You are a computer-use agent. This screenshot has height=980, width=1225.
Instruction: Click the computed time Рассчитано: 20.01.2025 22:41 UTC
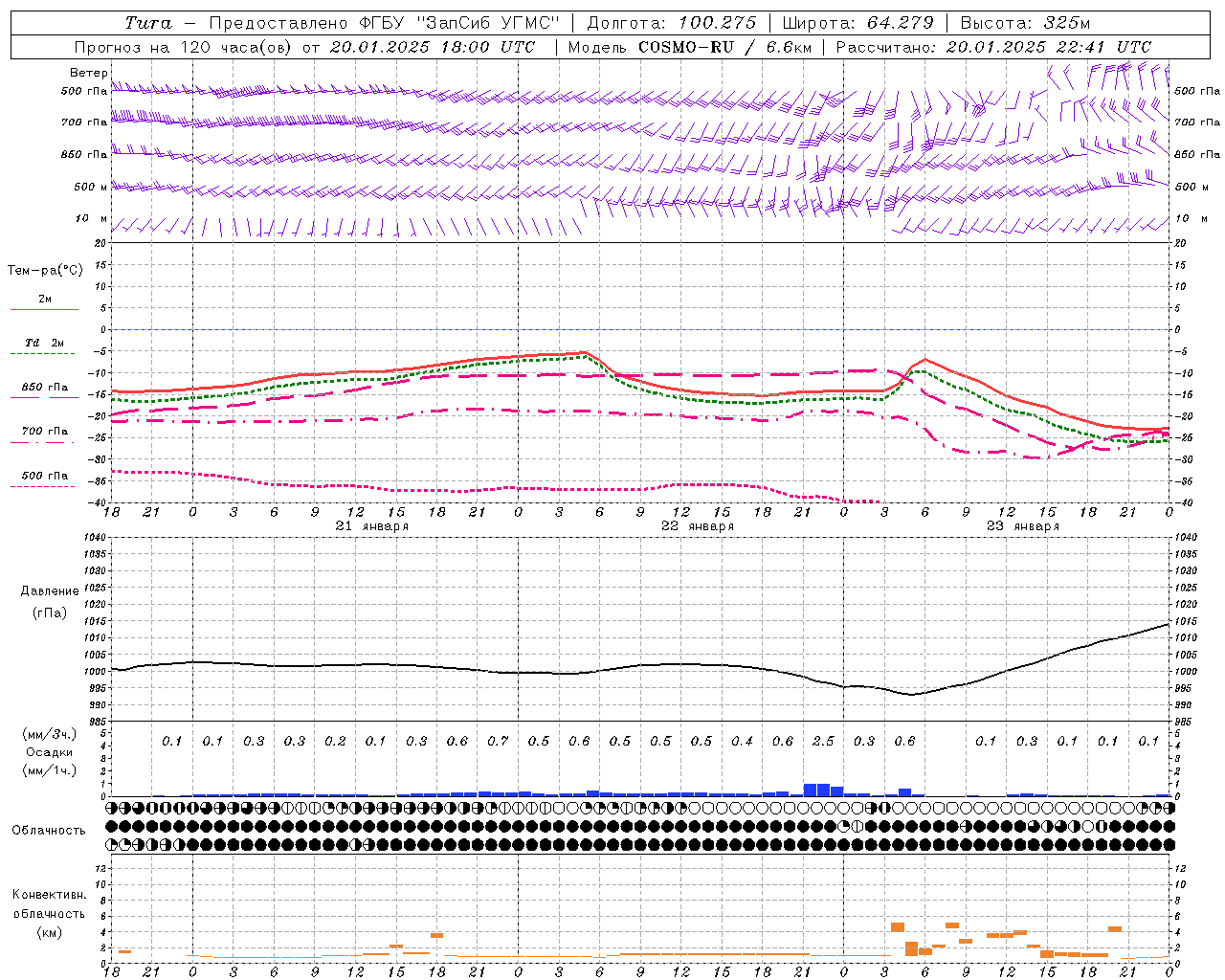click(993, 47)
